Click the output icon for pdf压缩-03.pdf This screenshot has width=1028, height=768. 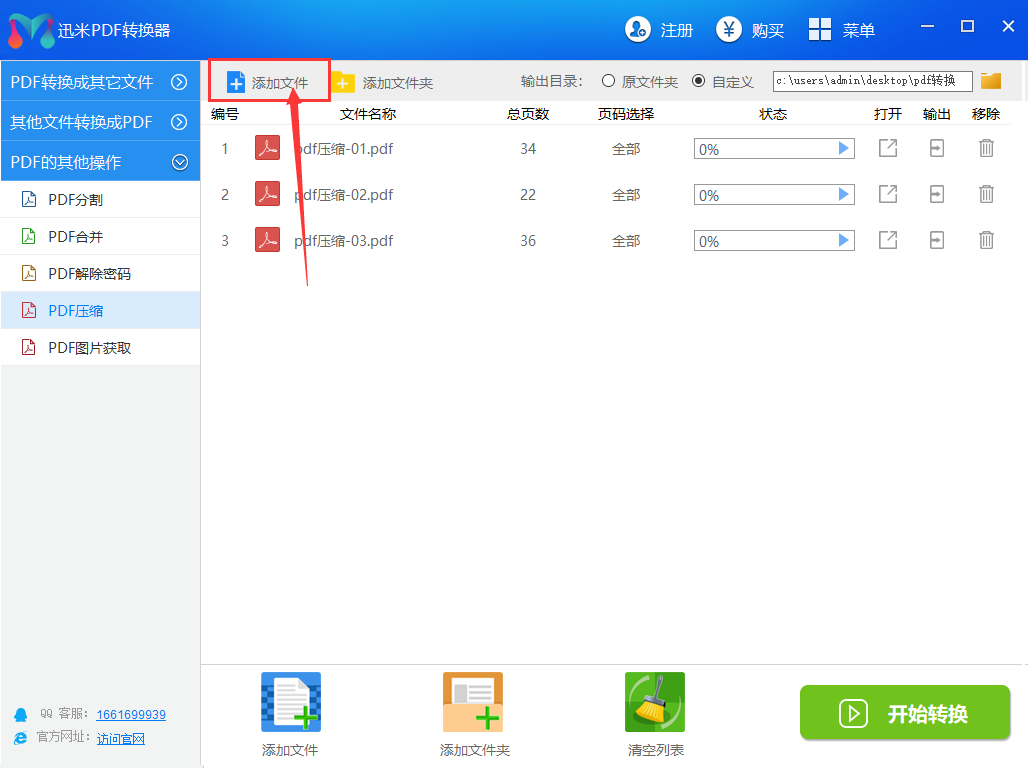pos(937,240)
